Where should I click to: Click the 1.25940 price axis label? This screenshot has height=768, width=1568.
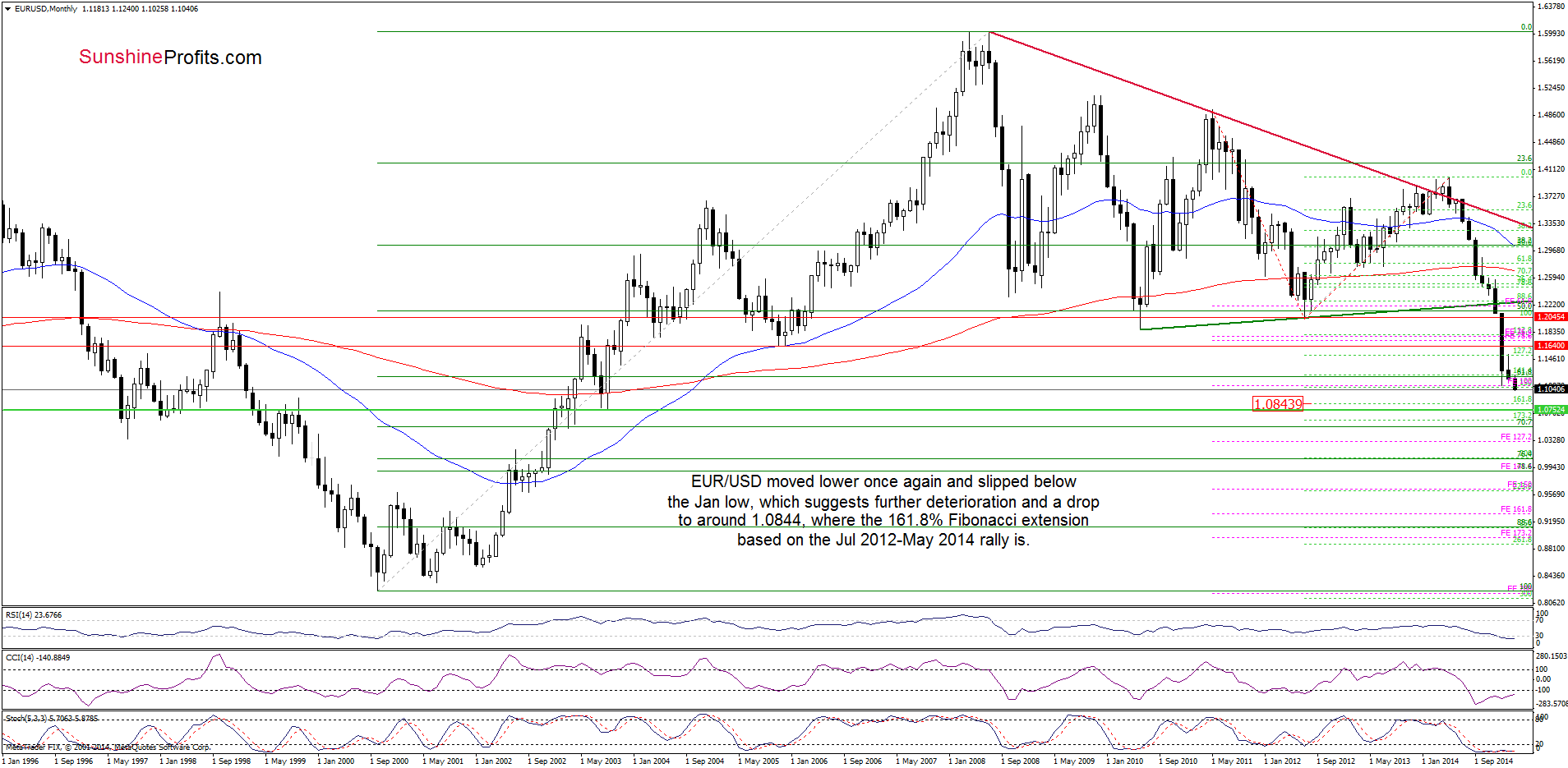[1551, 278]
